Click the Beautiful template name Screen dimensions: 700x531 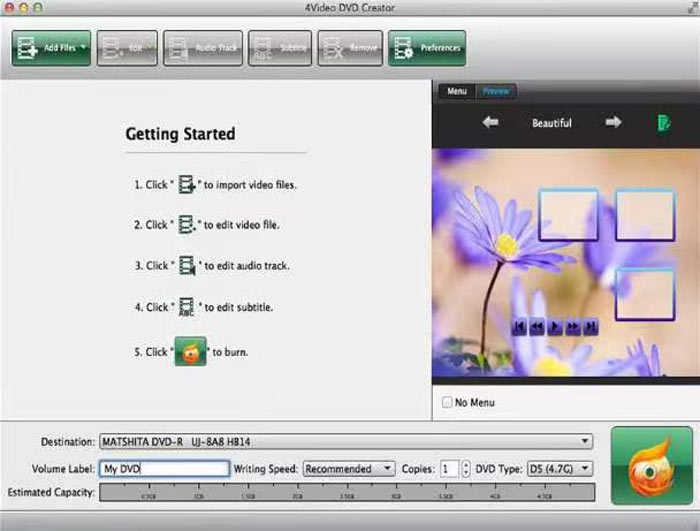tap(552, 123)
